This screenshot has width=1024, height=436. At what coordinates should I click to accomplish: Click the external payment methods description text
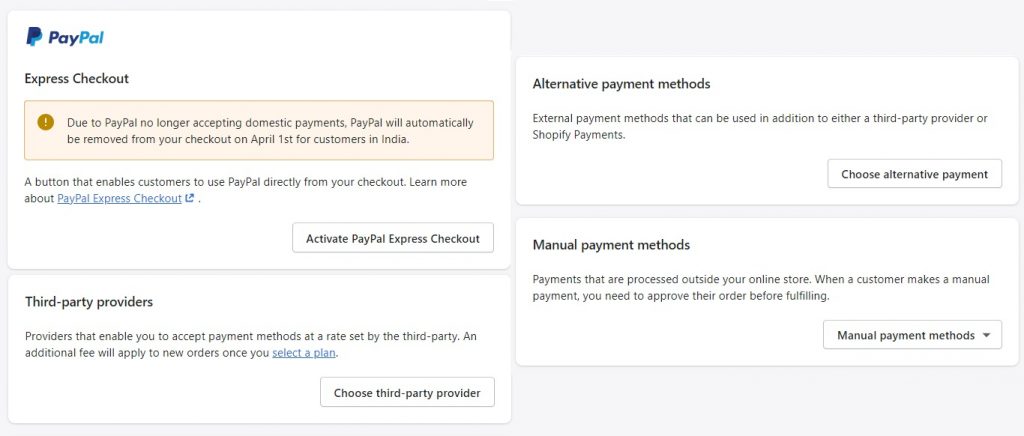coord(760,126)
